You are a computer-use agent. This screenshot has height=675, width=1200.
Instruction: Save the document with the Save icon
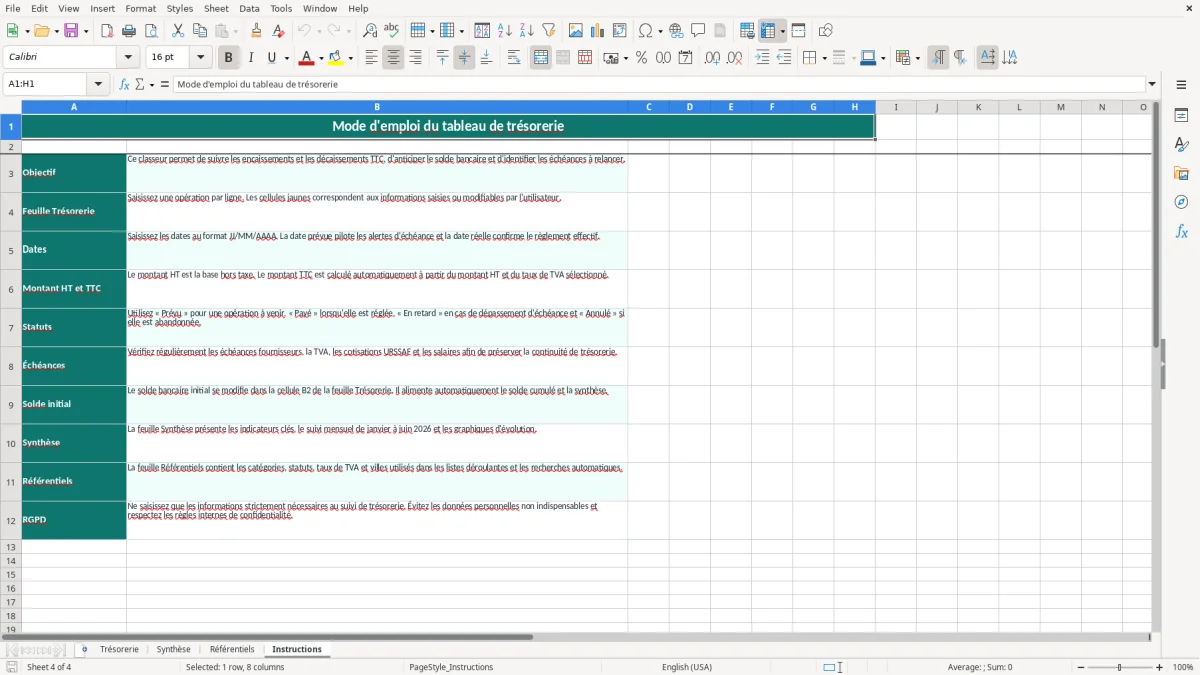click(71, 31)
